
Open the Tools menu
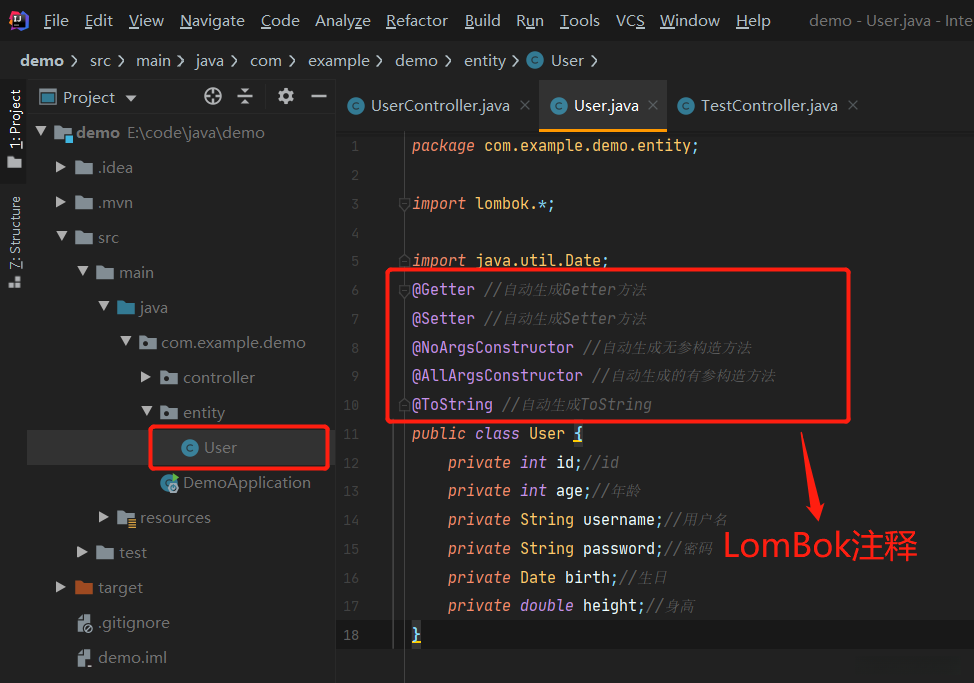click(x=580, y=20)
